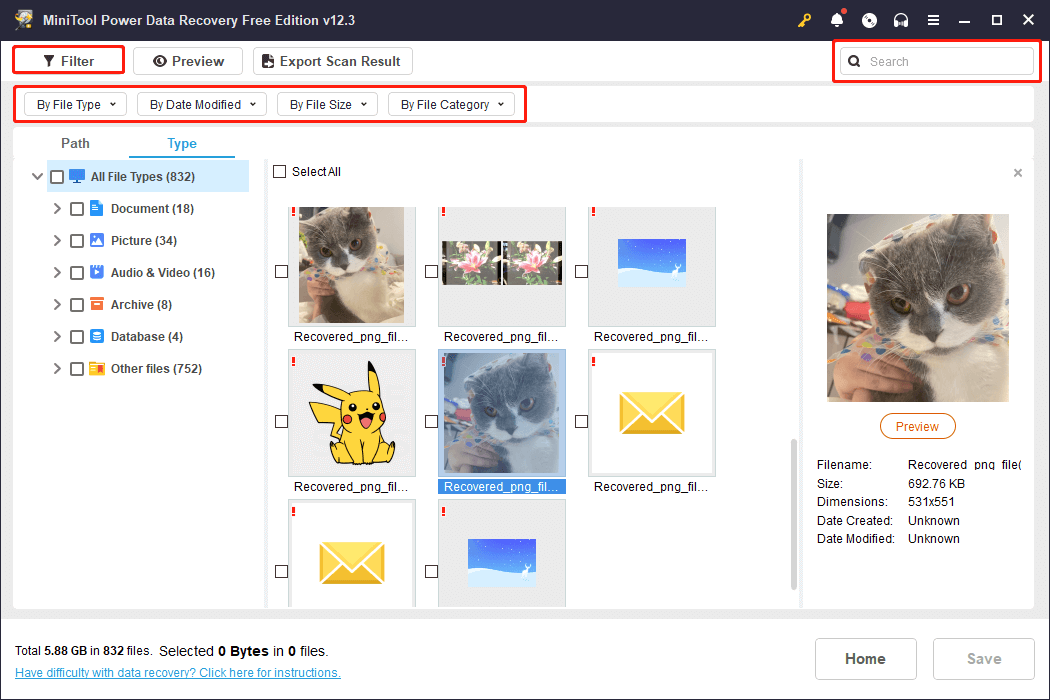Expand the Database tree node
The width and height of the screenshot is (1050, 700).
57,336
